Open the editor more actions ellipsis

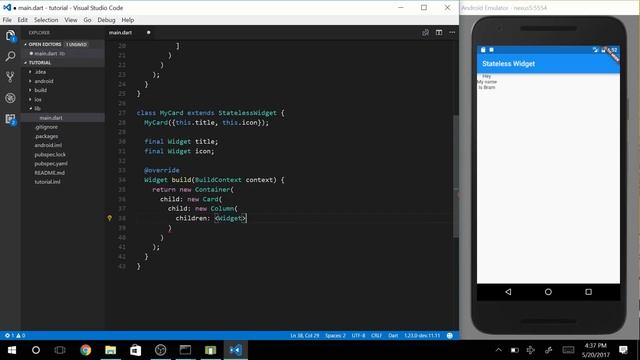(x=452, y=33)
